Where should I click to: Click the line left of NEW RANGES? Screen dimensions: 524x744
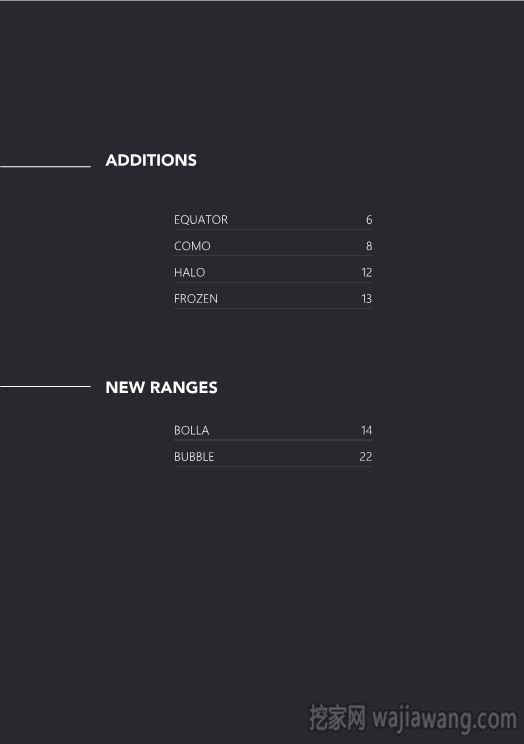45,387
